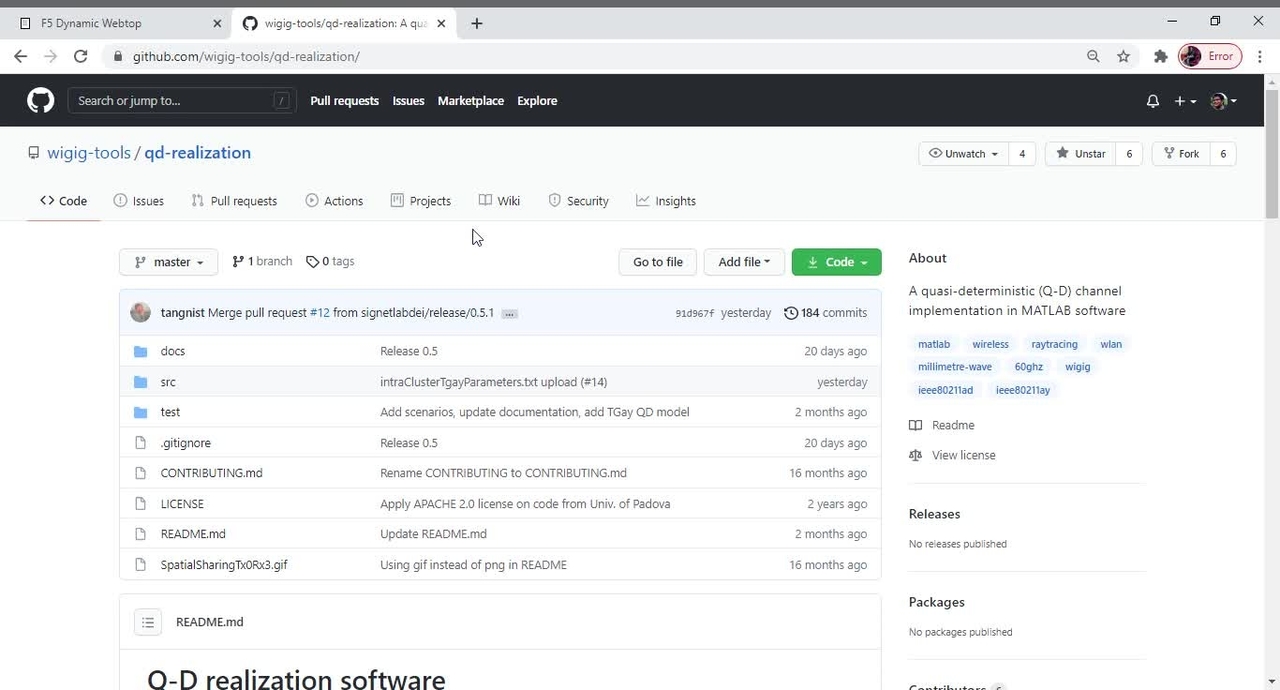This screenshot has height=690, width=1280.
Task: Expand the commit message ellipsis
Action: click(x=510, y=314)
